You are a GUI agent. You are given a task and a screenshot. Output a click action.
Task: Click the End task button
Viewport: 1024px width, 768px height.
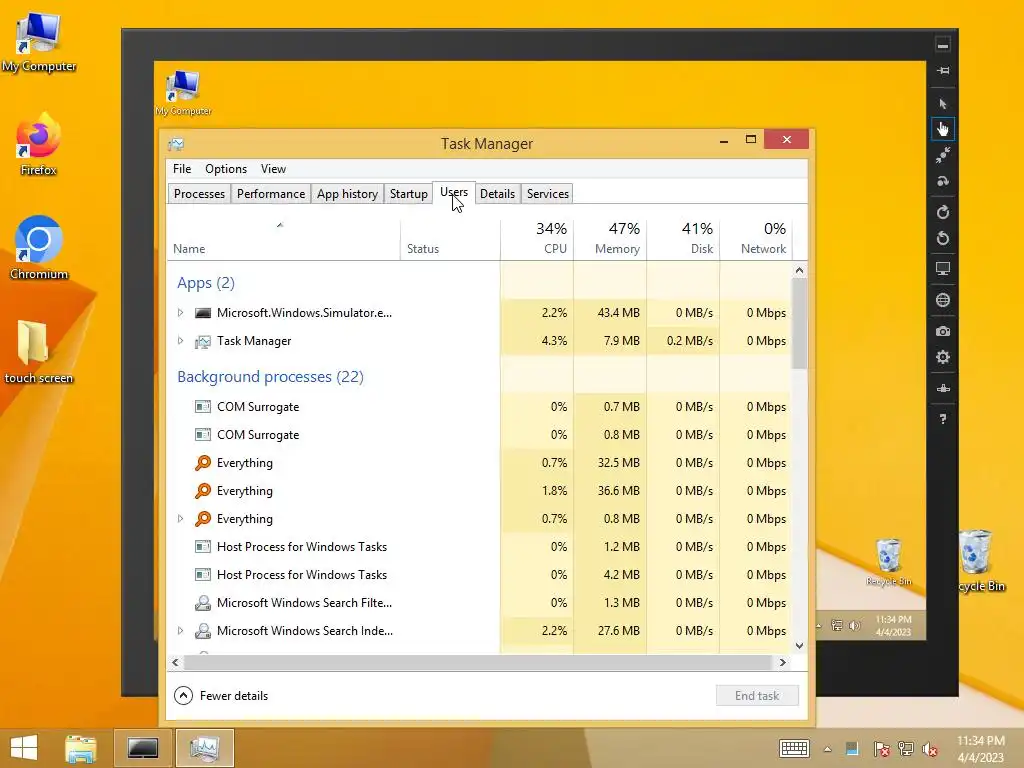point(757,696)
